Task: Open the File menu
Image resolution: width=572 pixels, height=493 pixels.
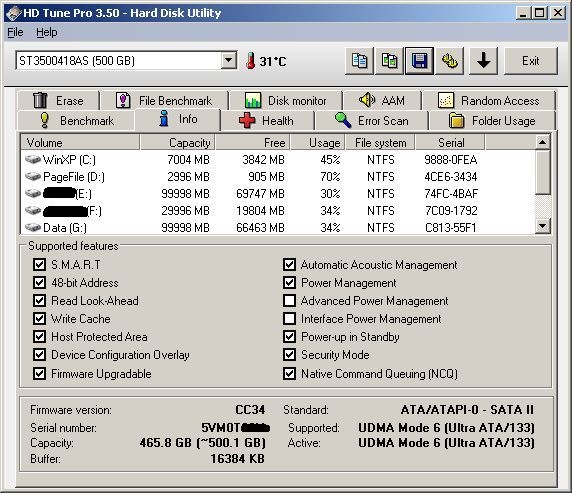Action: [x=15, y=32]
